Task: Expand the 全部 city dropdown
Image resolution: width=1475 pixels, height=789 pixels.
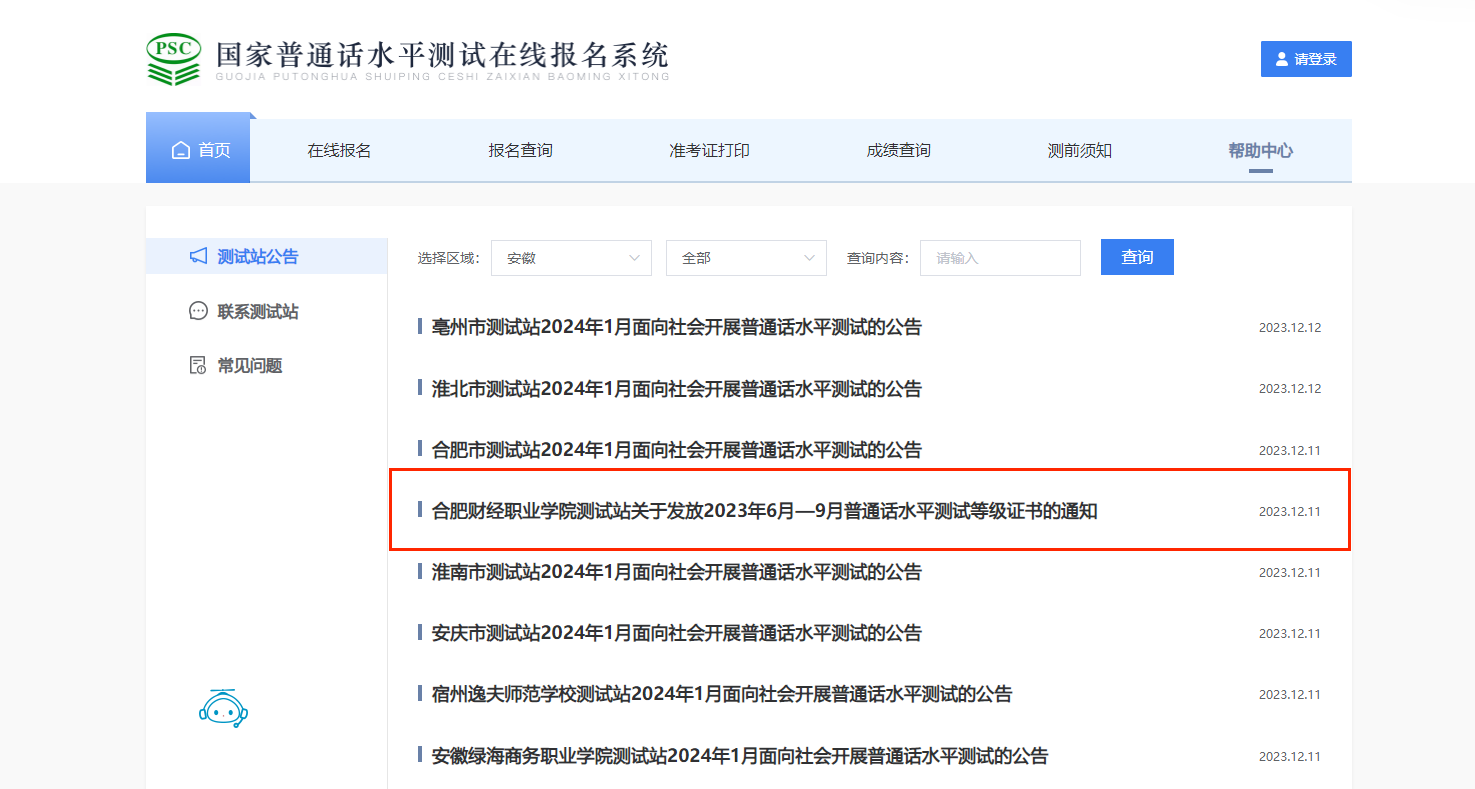Action: (746, 258)
